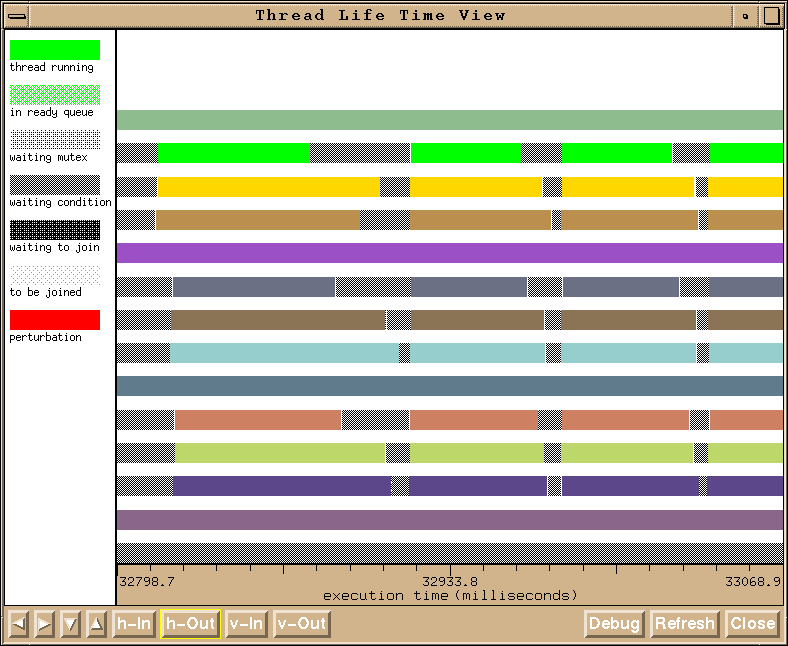Zoom in horizontally with h-In

tap(133, 624)
